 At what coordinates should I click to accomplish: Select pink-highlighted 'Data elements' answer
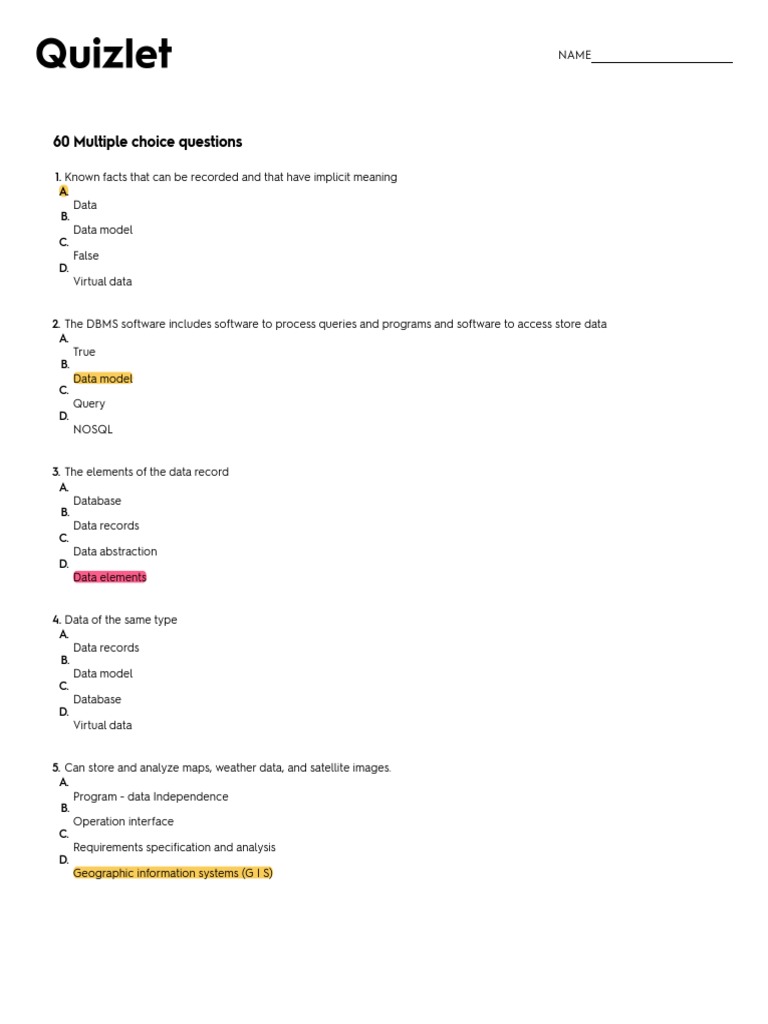[x=110, y=577]
